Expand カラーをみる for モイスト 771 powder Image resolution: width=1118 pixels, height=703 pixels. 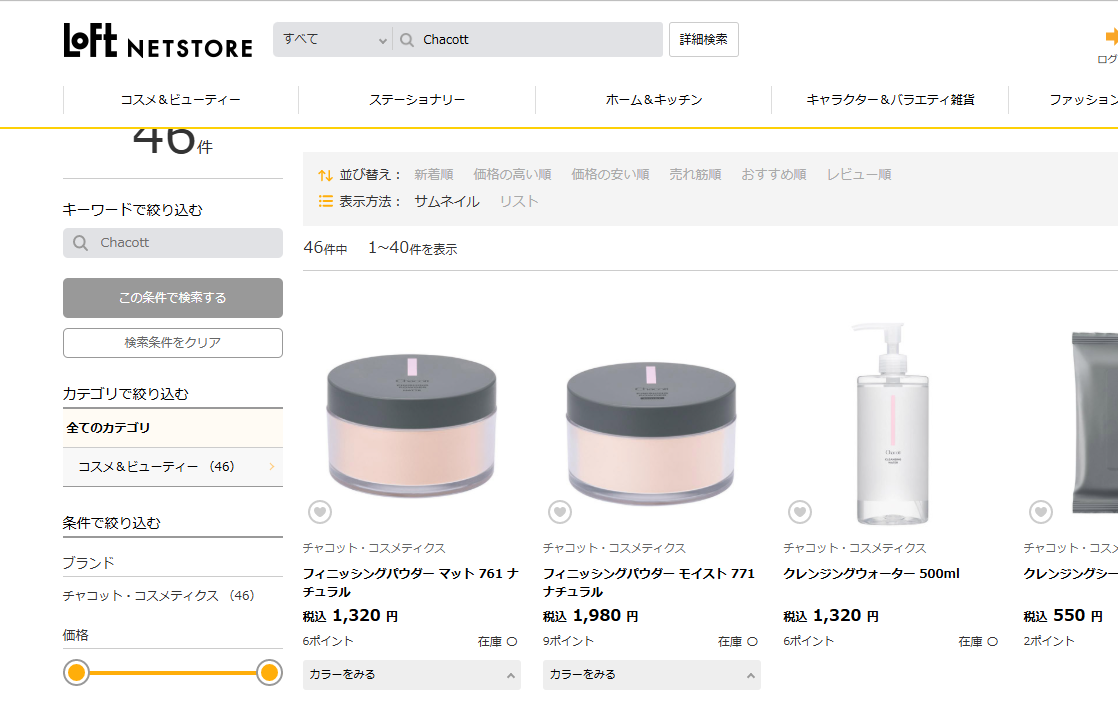pyautogui.click(x=652, y=674)
